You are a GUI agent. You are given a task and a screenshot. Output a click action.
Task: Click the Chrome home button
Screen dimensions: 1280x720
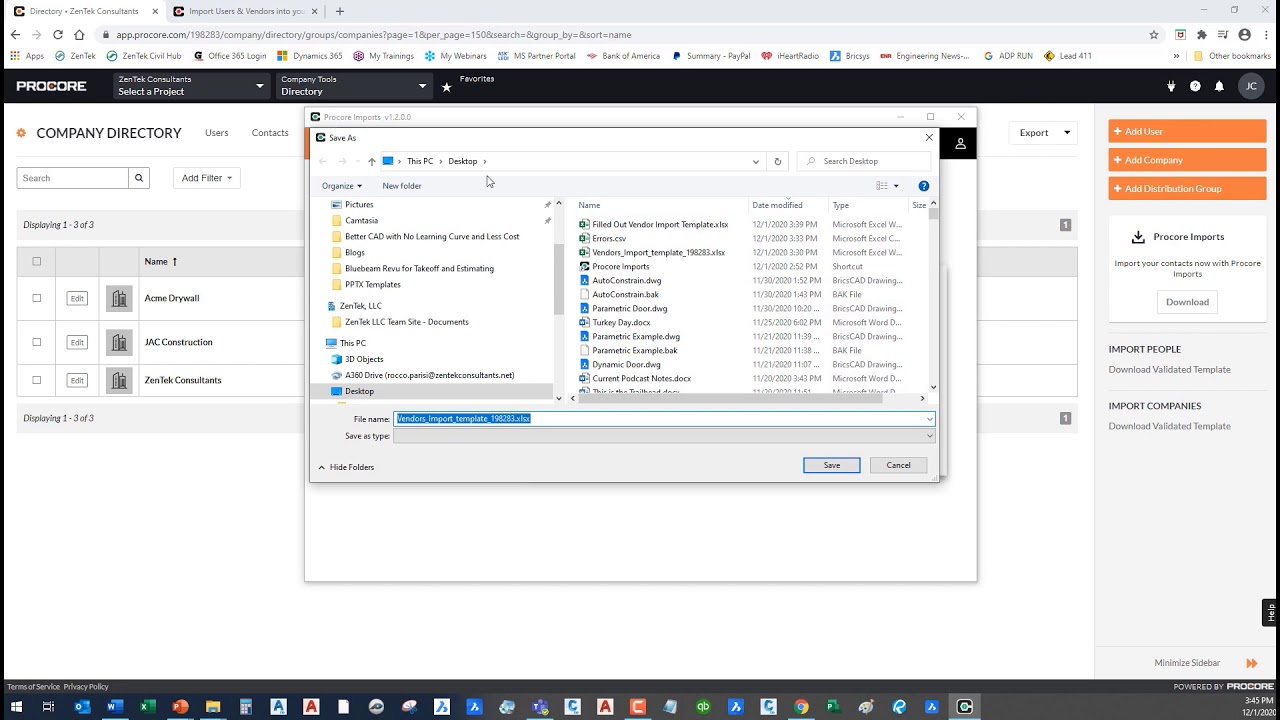[x=79, y=34]
